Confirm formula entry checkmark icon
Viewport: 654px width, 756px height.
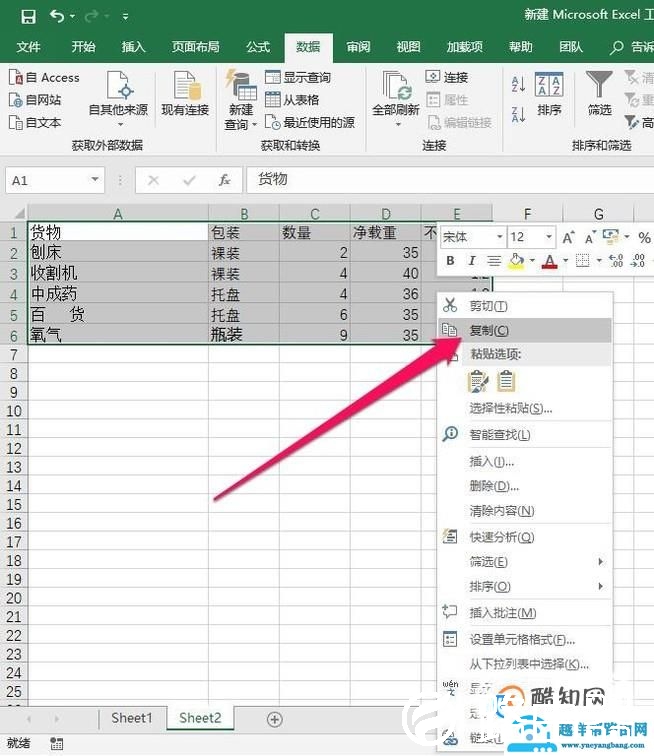coord(189,180)
